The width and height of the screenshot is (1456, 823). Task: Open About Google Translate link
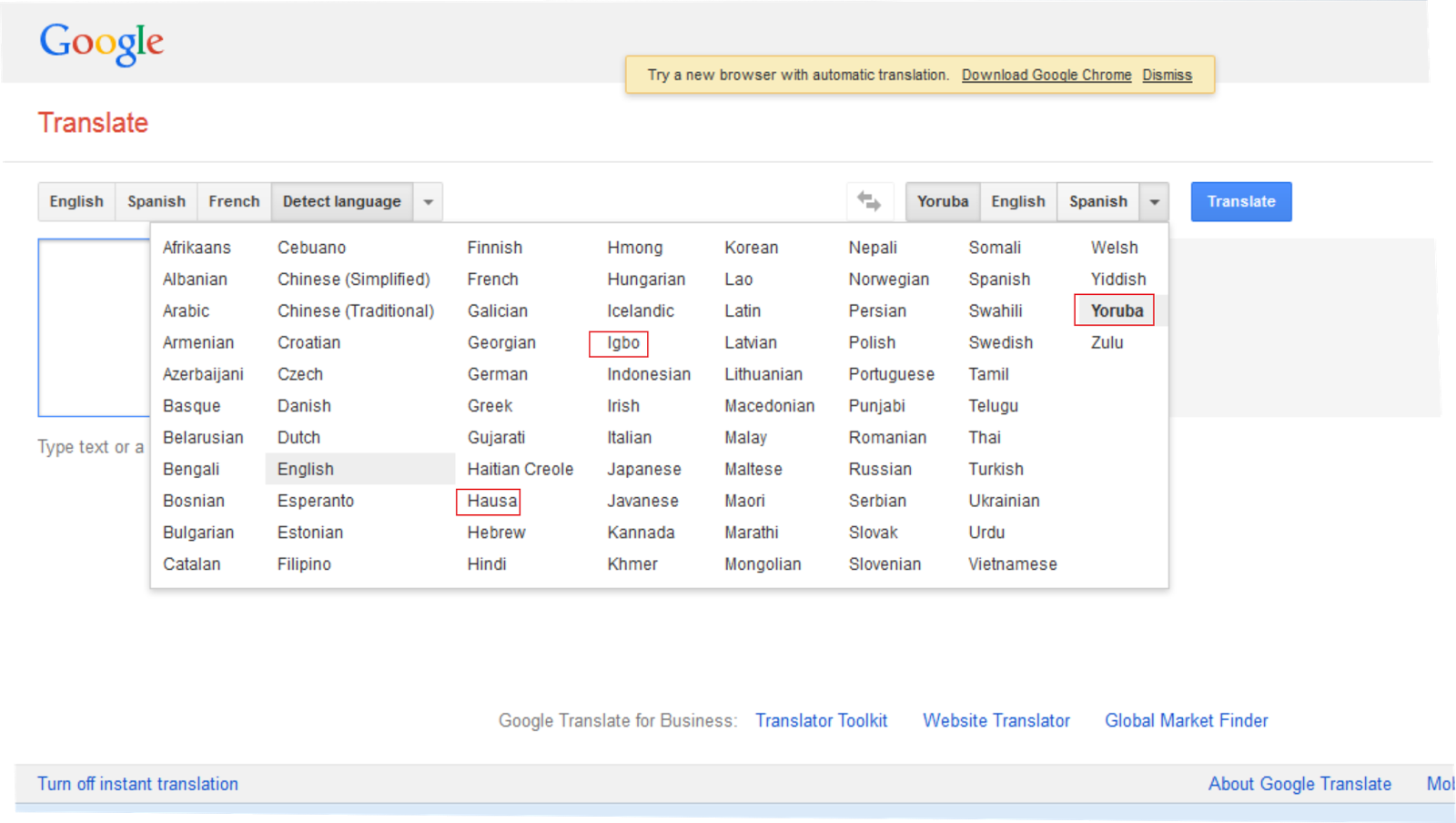pyautogui.click(x=1299, y=784)
